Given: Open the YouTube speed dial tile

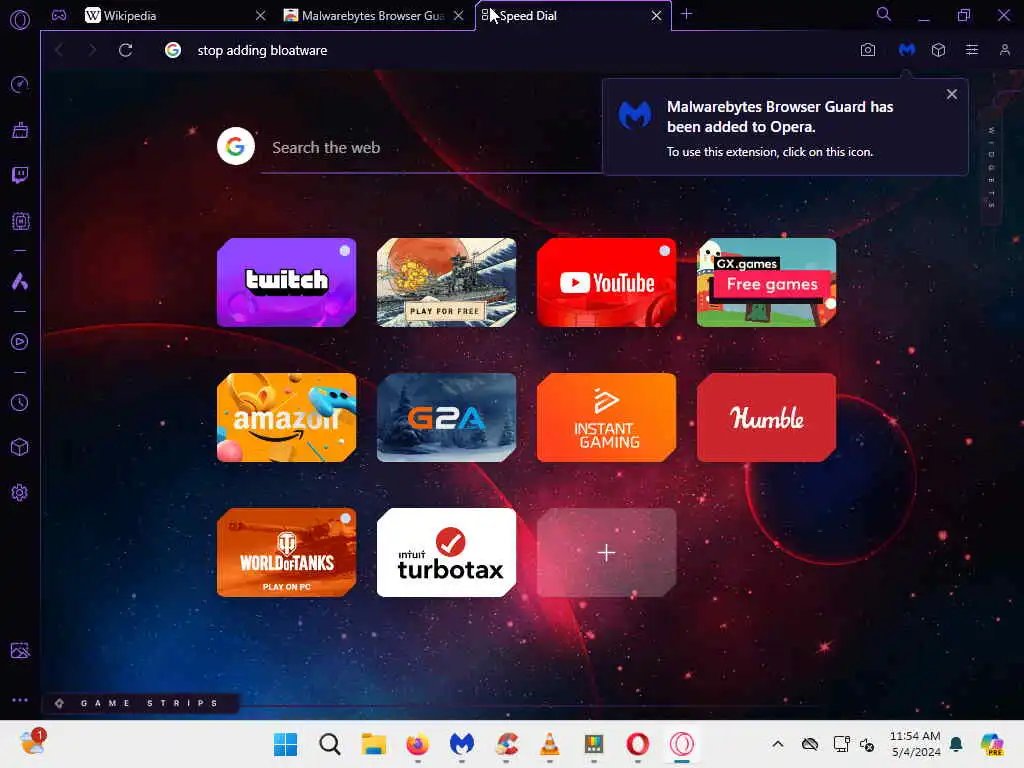Looking at the screenshot, I should [x=607, y=282].
